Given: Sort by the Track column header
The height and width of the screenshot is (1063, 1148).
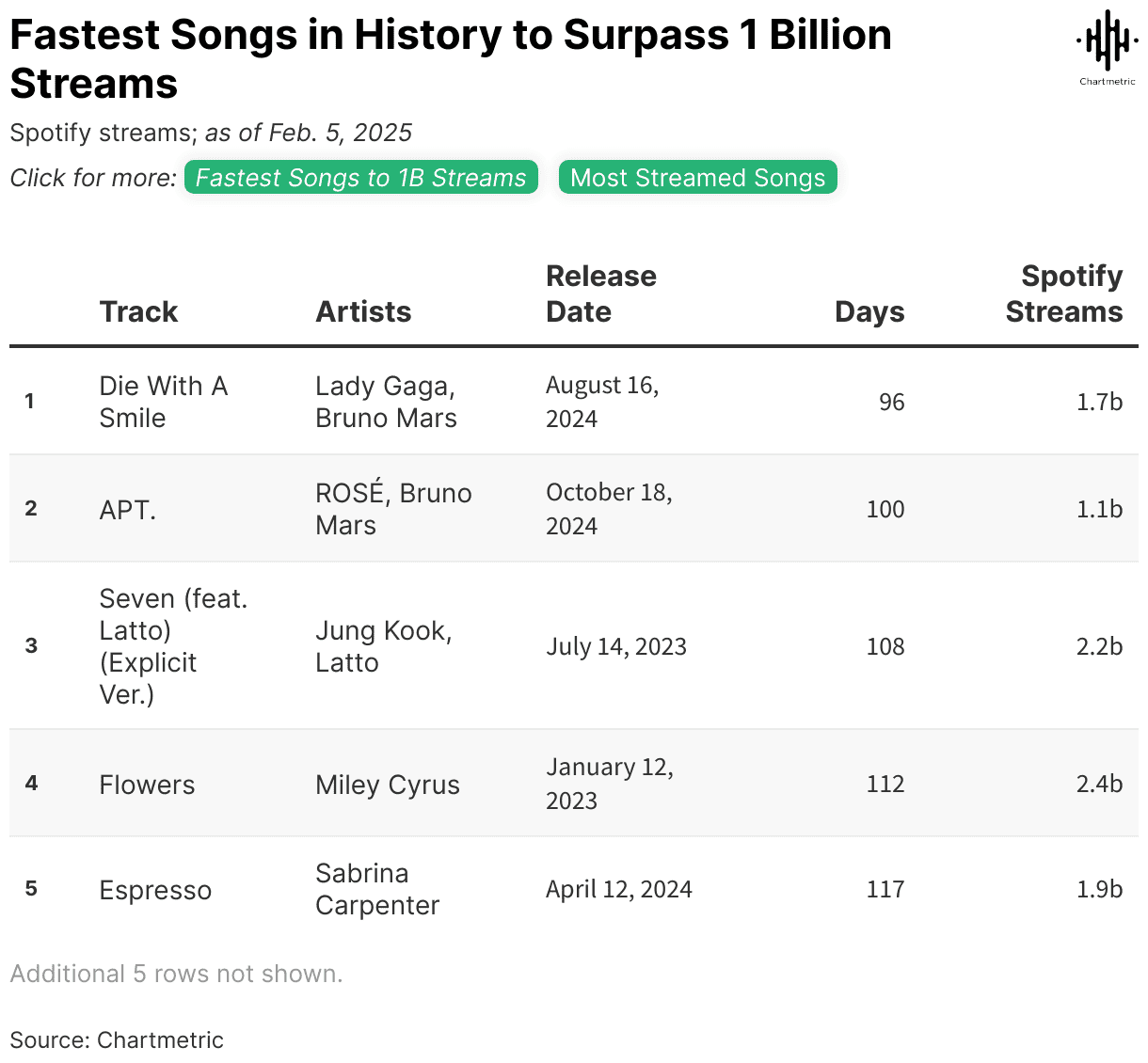Looking at the screenshot, I should (138, 311).
